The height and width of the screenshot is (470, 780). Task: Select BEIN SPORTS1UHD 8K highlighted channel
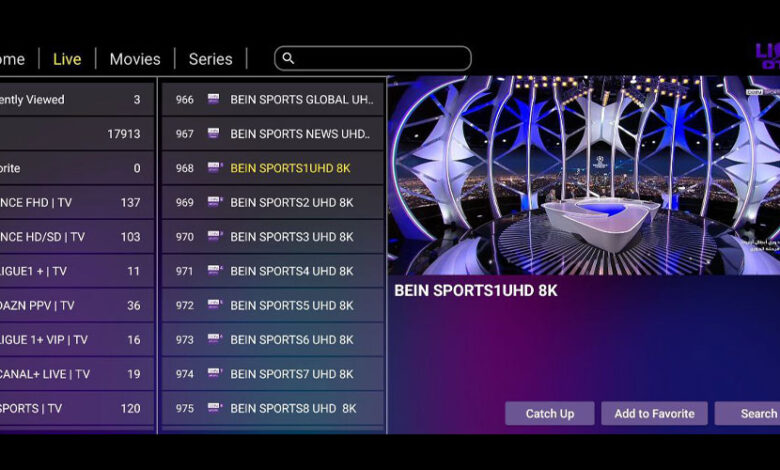(x=290, y=168)
